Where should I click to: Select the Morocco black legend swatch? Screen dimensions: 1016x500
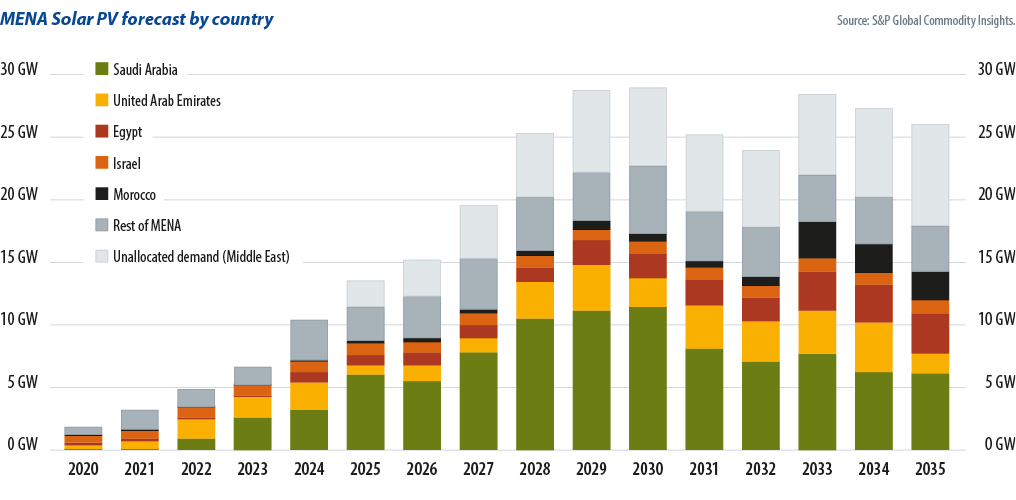click(x=101, y=194)
